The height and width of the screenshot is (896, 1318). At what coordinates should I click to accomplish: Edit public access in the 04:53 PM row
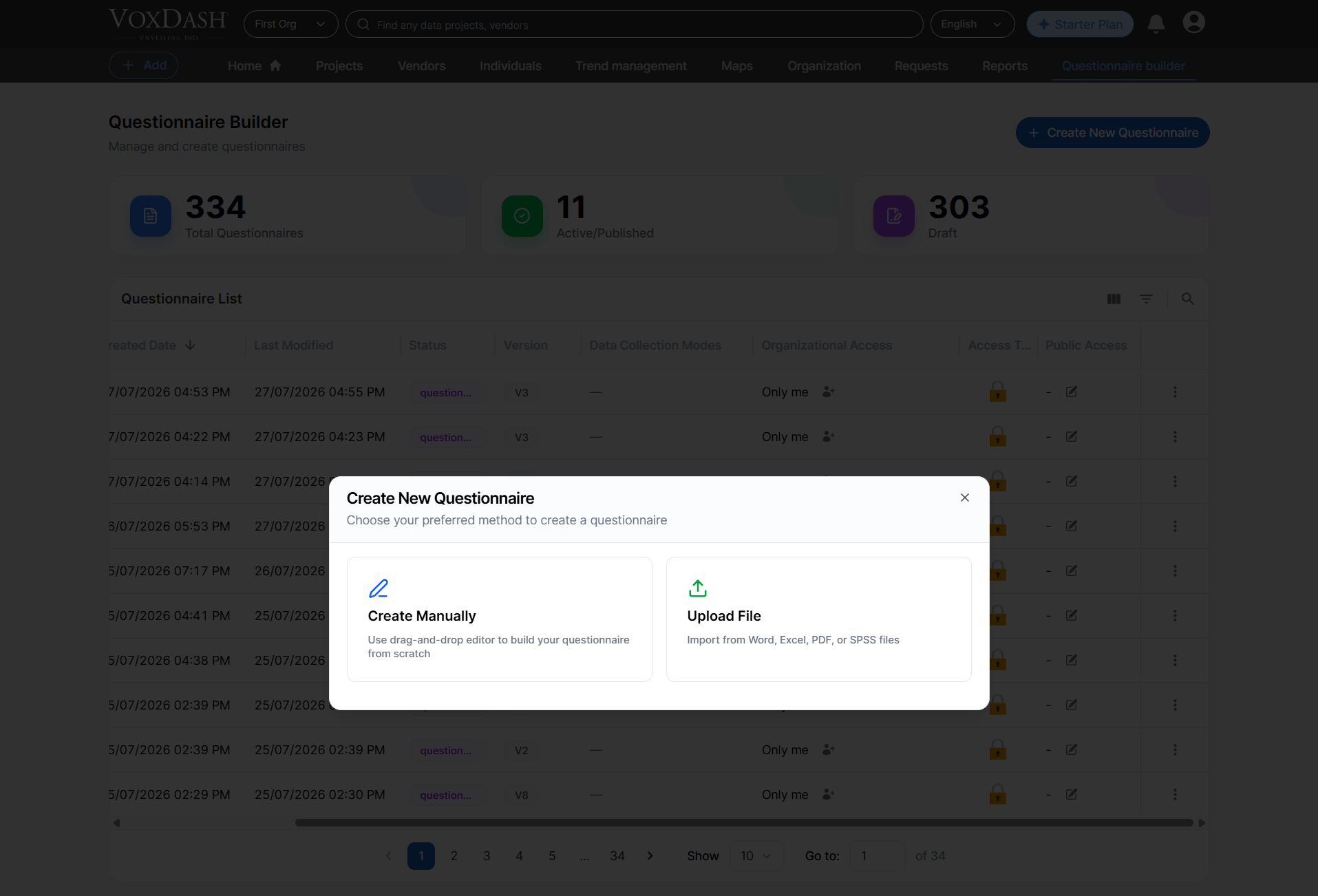coord(1071,392)
